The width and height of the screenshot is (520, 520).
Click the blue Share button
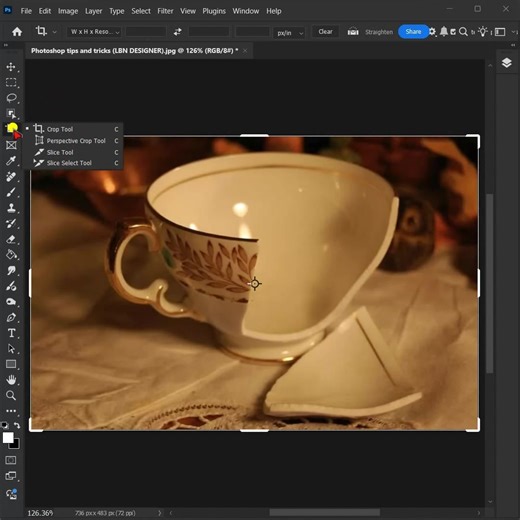(x=413, y=32)
